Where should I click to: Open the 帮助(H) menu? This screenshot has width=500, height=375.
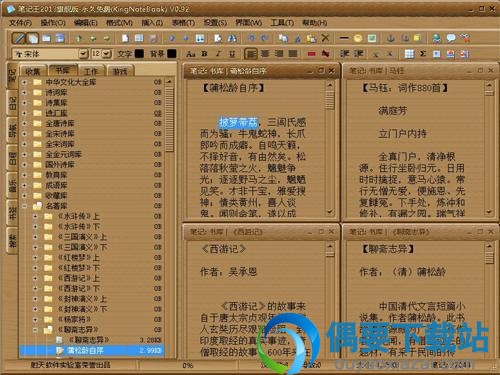315,23
